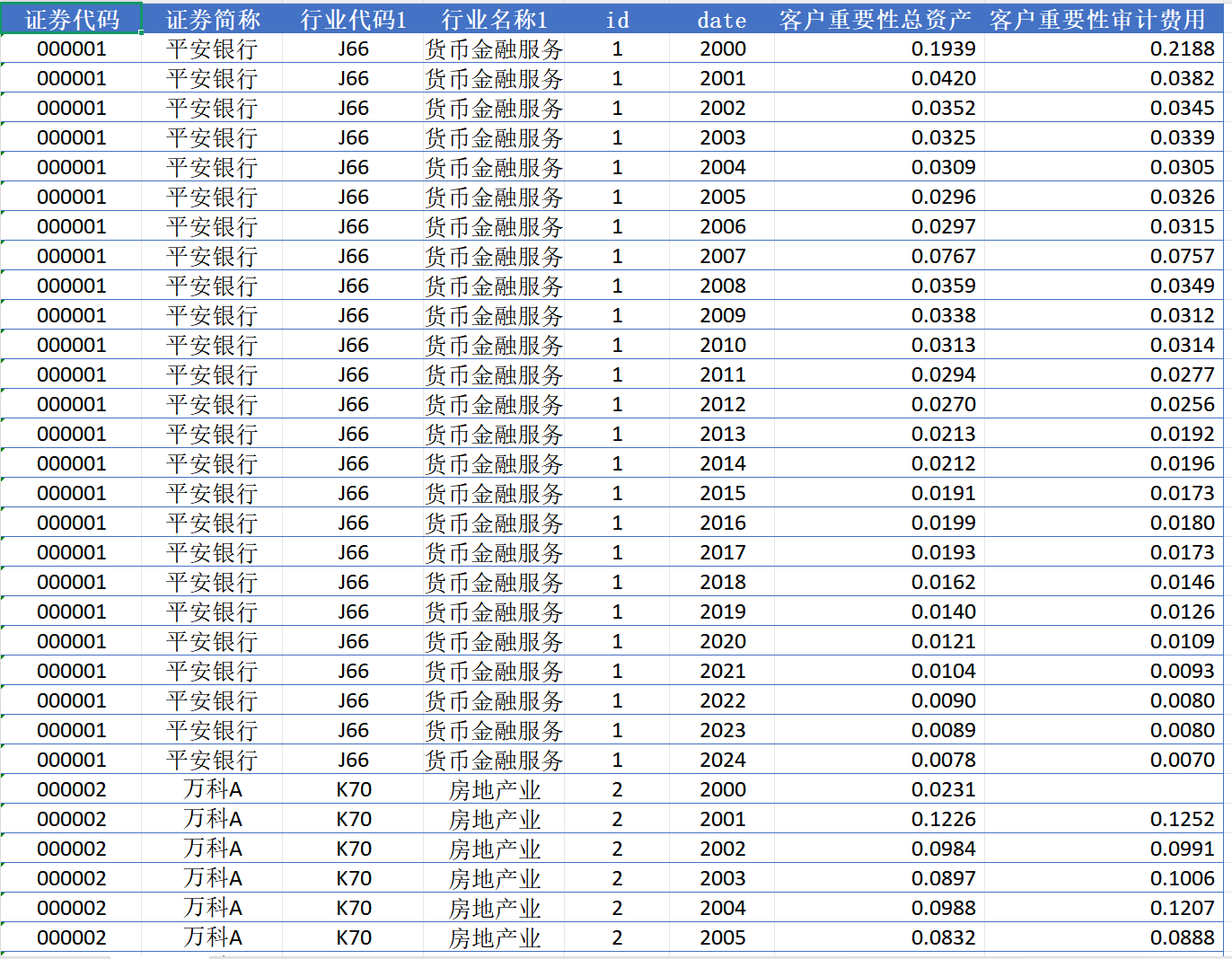Image resolution: width=1232 pixels, height=959 pixels.
Task: Select 平安银行 name cell in 2024 row
Action: 212,760
